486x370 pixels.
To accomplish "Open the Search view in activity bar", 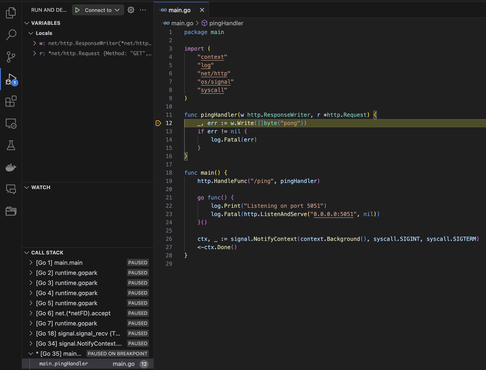I will click(x=11, y=35).
